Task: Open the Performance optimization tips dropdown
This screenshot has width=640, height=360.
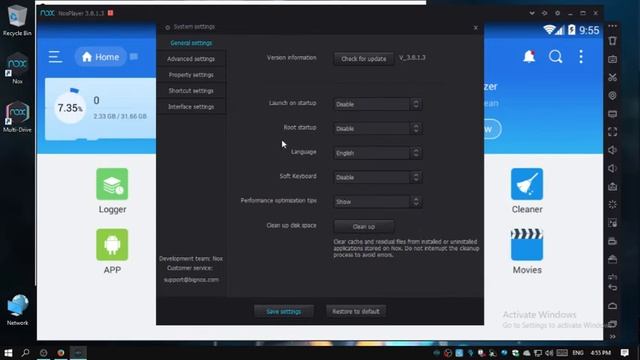Action: click(x=378, y=202)
